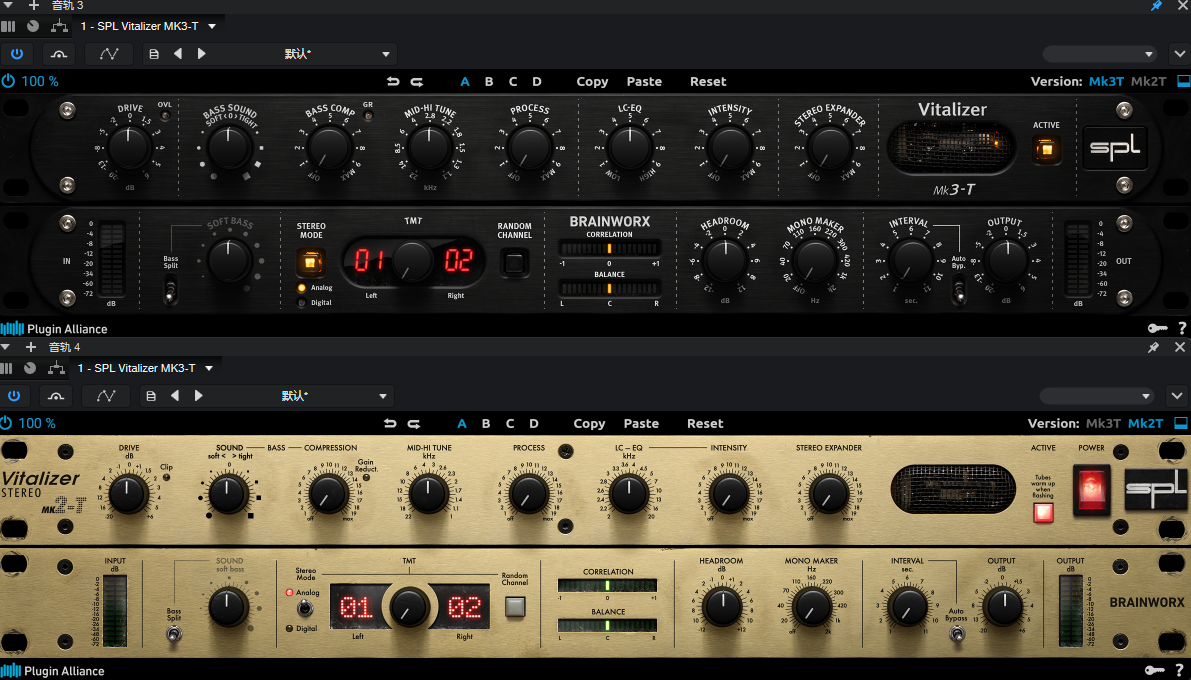The width and height of the screenshot is (1191, 680).
Task: Flip Auto Bypass switch on Mk2-T unit
Action: click(957, 633)
